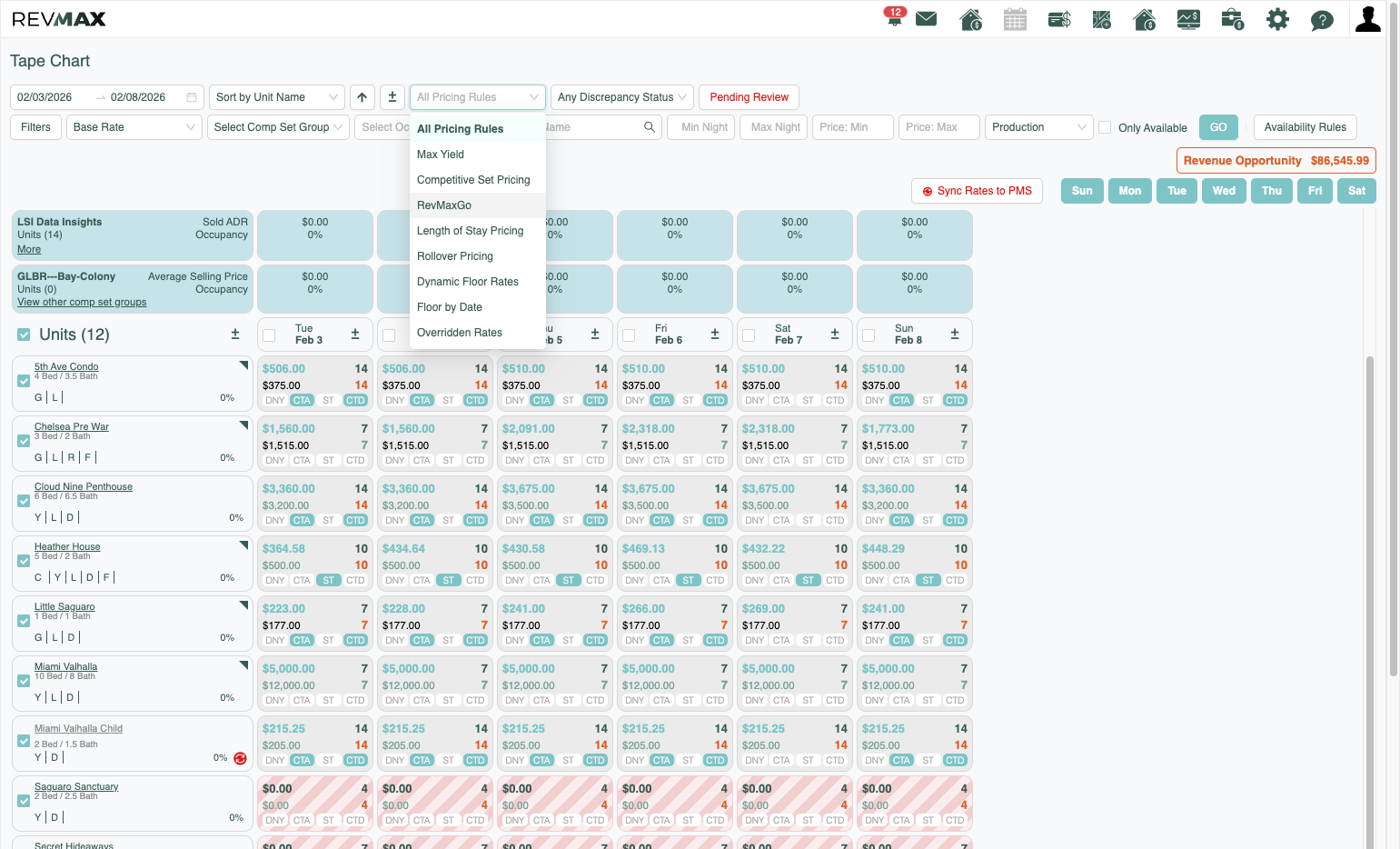Viewport: 1400px width, 849px height.
Task: Click the plus-minus button beside the sort arrow
Action: [x=392, y=97]
